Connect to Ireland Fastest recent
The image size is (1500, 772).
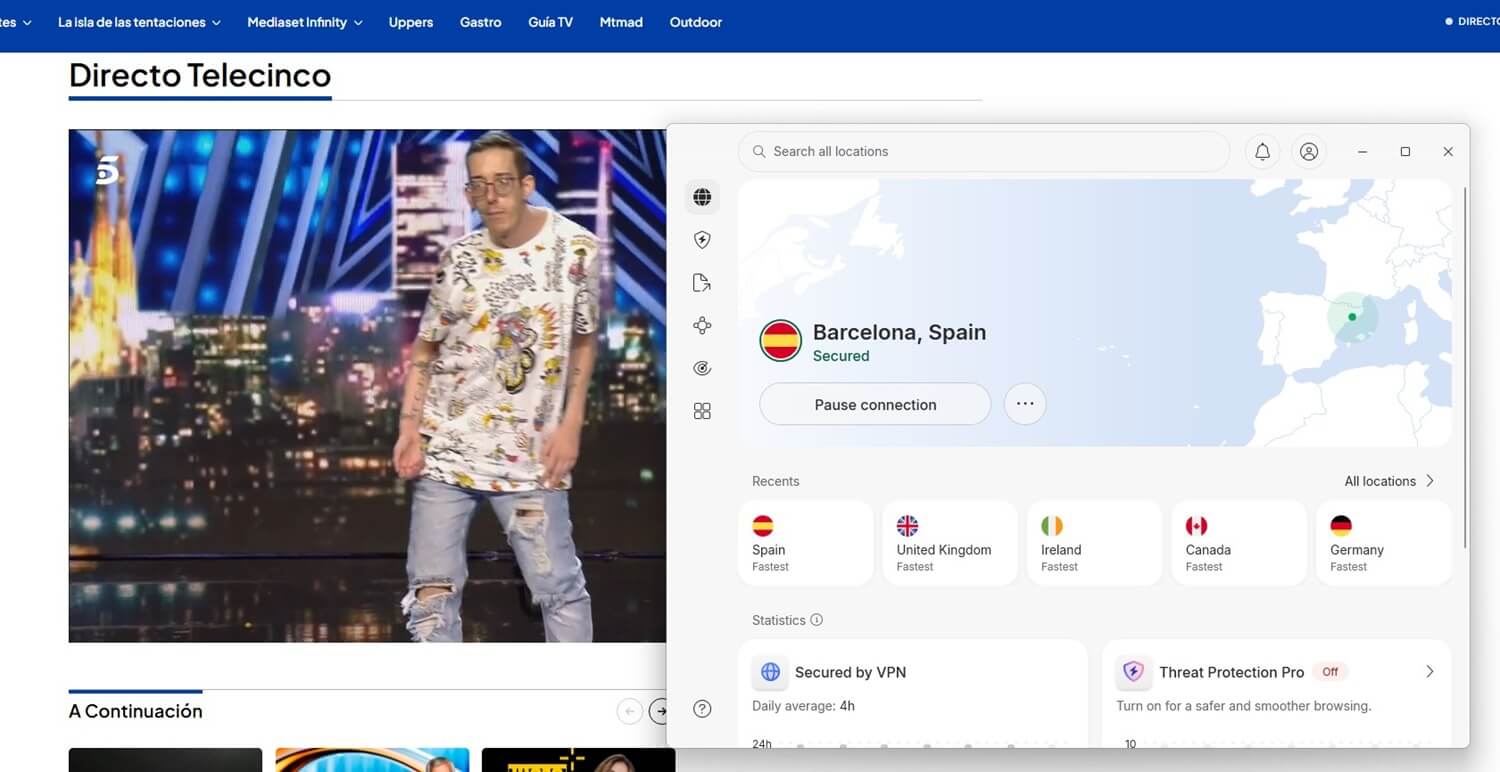point(1095,543)
